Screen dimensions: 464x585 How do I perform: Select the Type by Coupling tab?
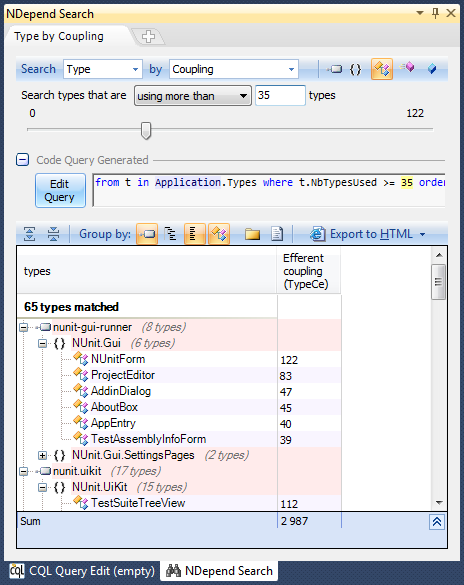pyautogui.click(x=59, y=37)
